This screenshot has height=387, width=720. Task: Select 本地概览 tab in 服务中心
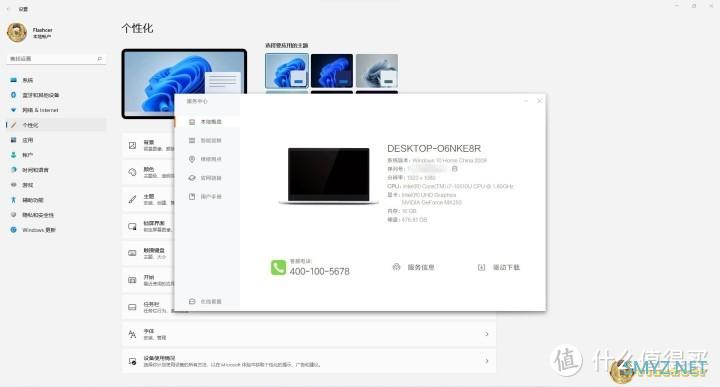208,122
